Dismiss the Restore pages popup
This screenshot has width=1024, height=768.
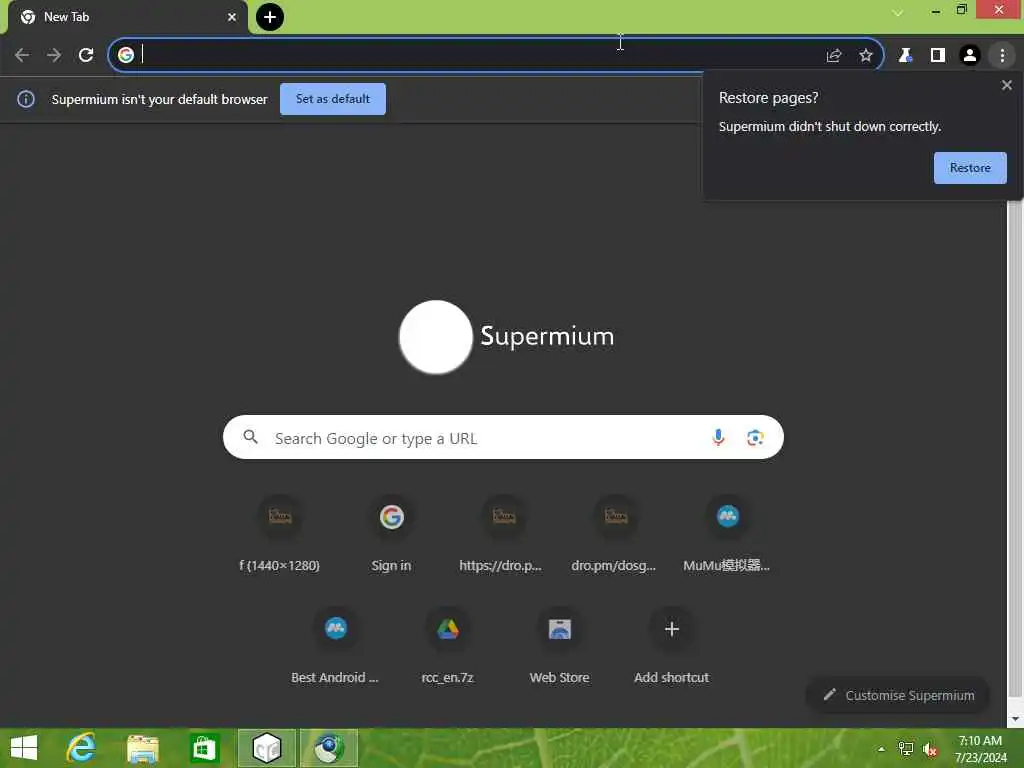(1006, 86)
